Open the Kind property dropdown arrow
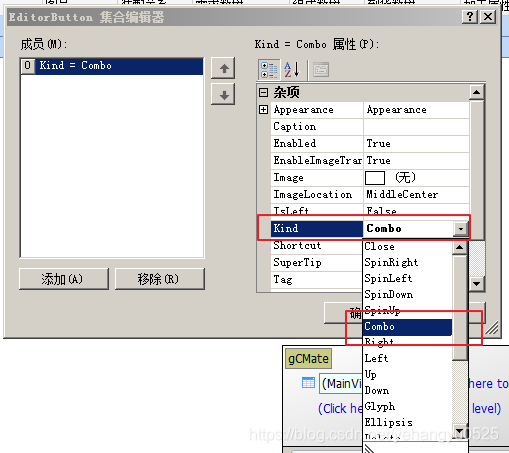509x453 pixels. tap(461, 229)
